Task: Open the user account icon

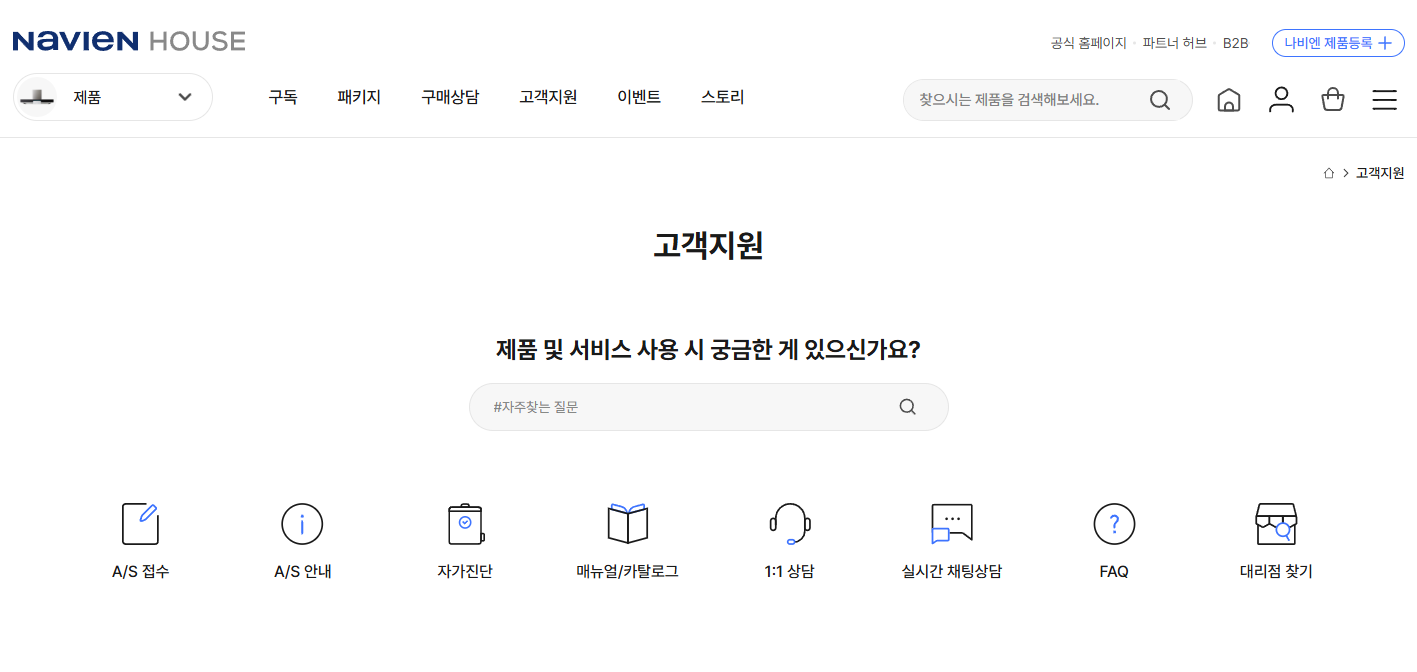Action: (x=1281, y=100)
